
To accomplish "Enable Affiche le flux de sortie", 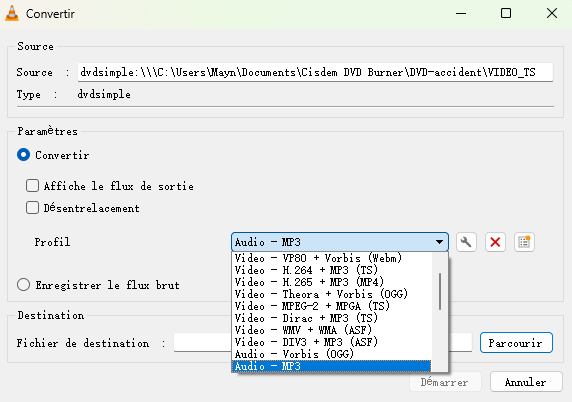I will 32,186.
